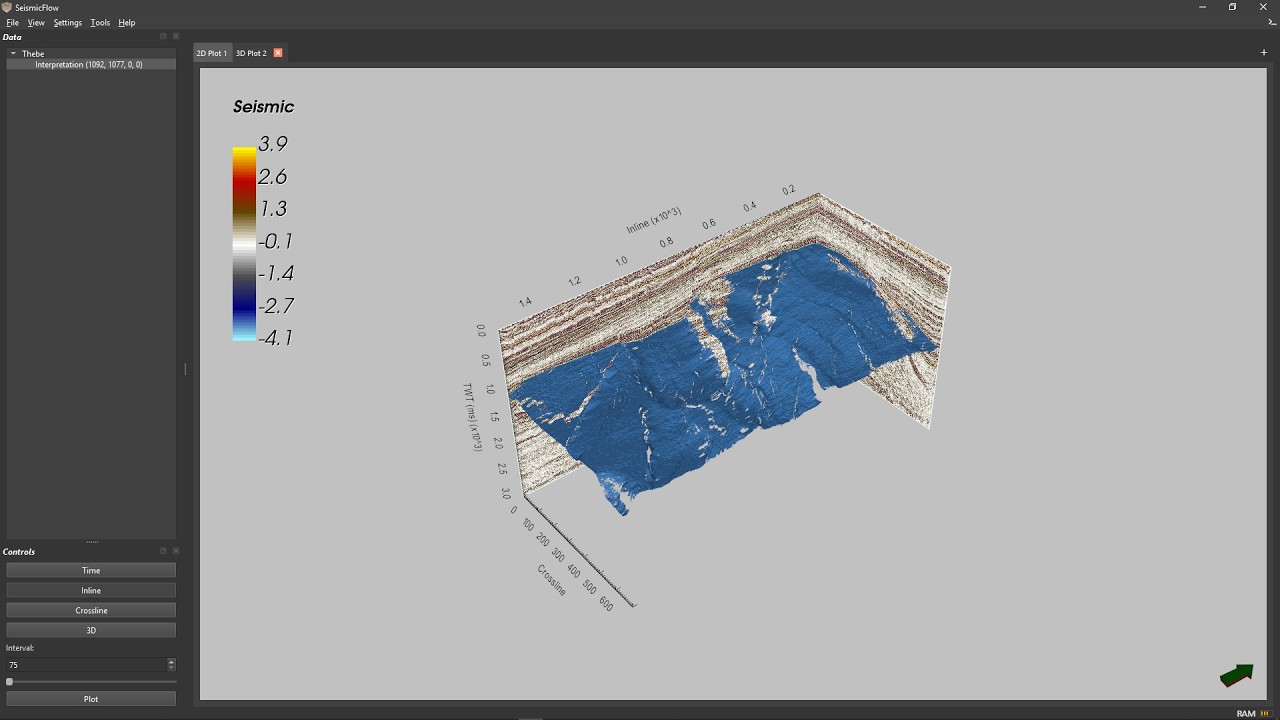This screenshot has height=720, width=1280.
Task: Float the Controls panel
Action: pyautogui.click(x=163, y=551)
